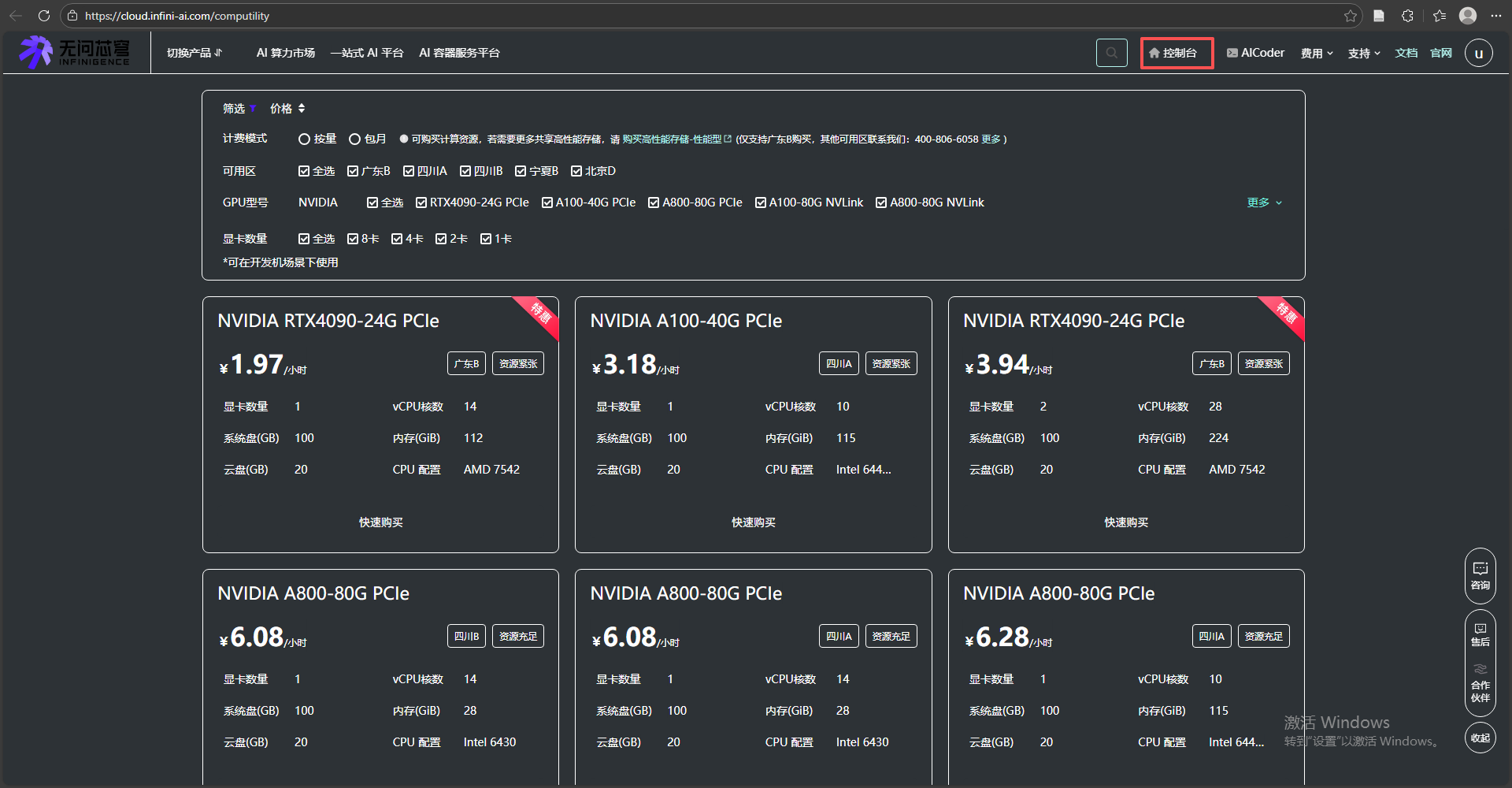Open reader view icon in address bar

click(1379, 16)
